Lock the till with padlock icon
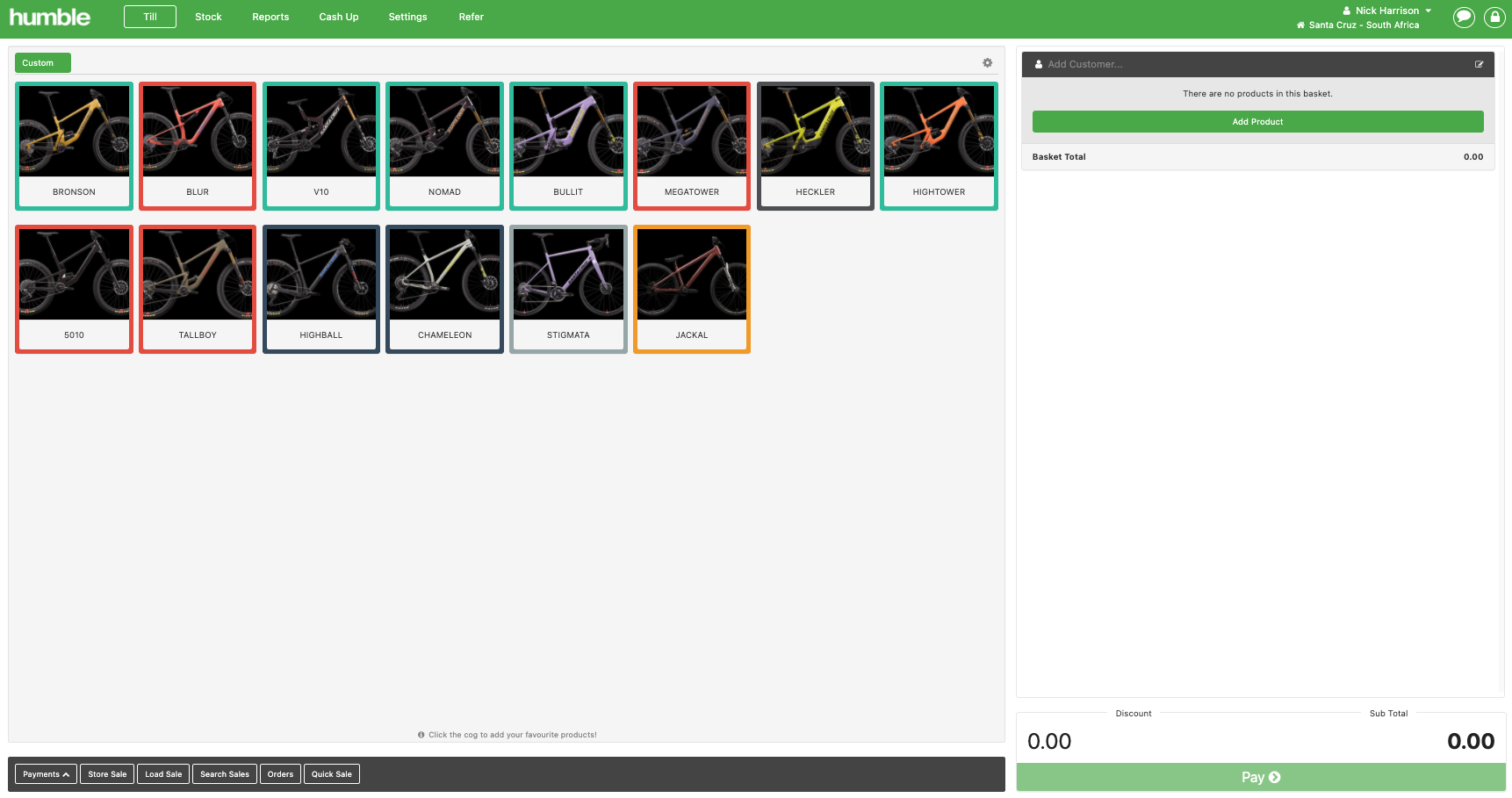The height and width of the screenshot is (798, 1512). (x=1494, y=17)
